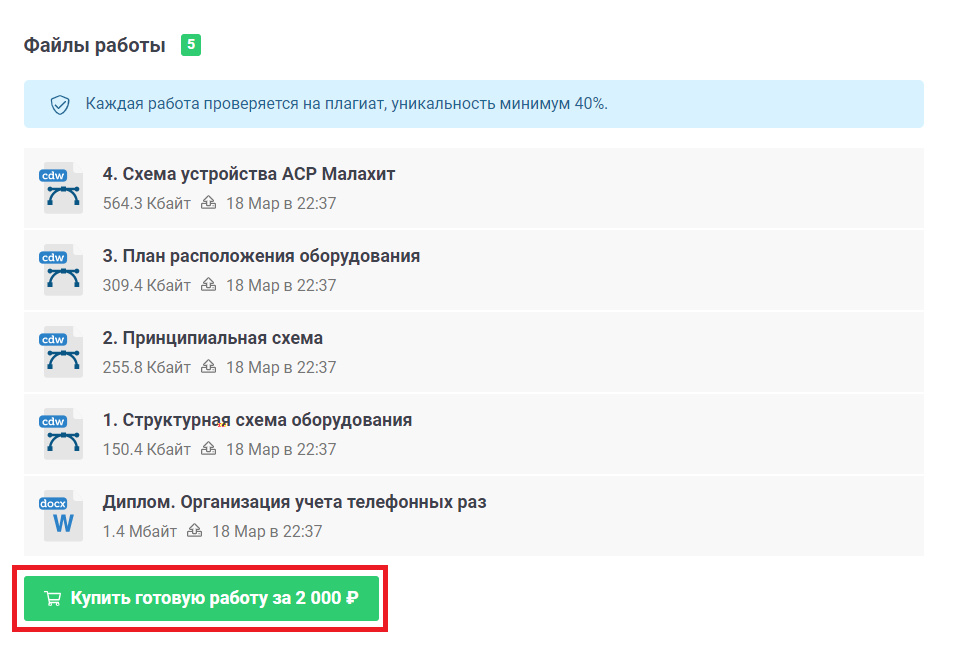The height and width of the screenshot is (651, 954).
Task: Select the cdw icon beside План расположения оборудования
Action: coord(63,270)
